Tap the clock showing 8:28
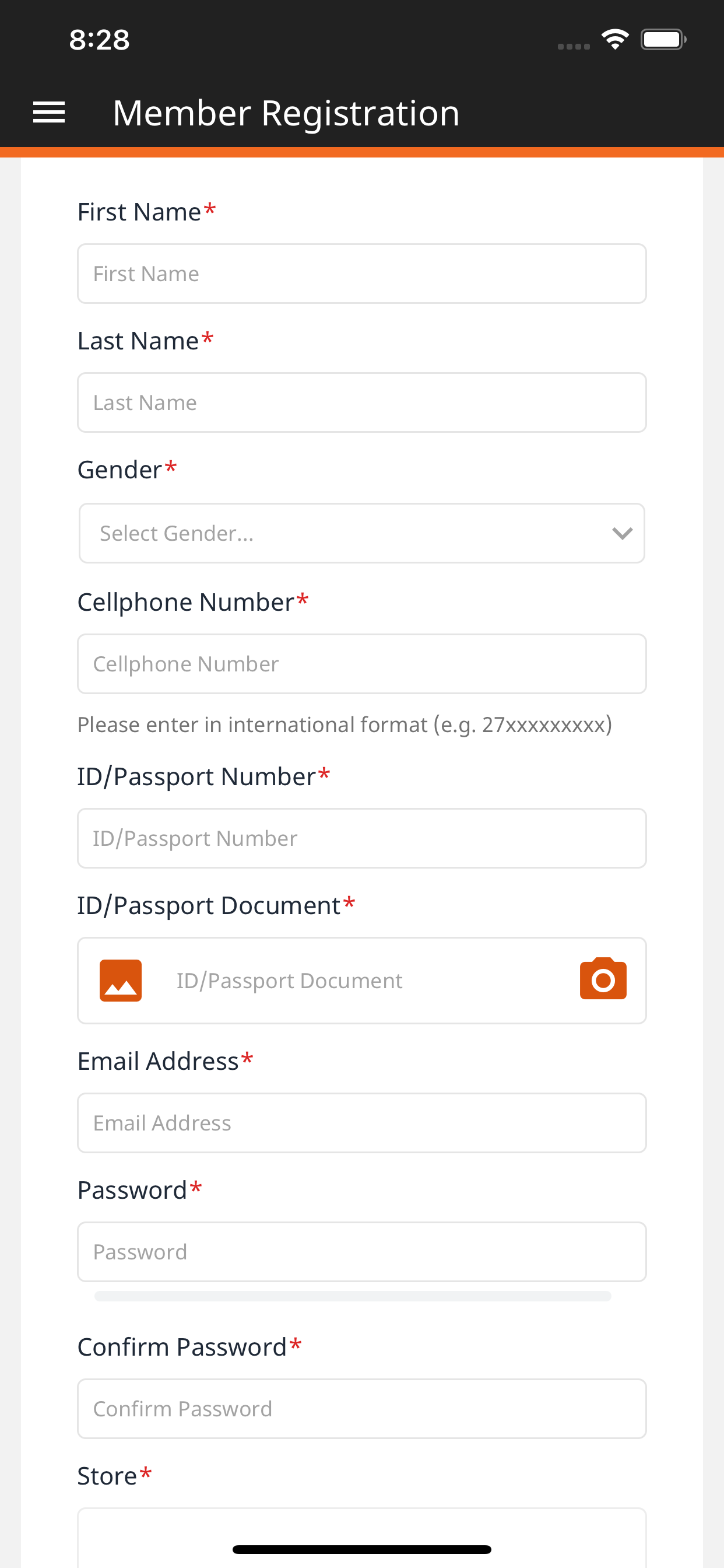 tap(99, 40)
